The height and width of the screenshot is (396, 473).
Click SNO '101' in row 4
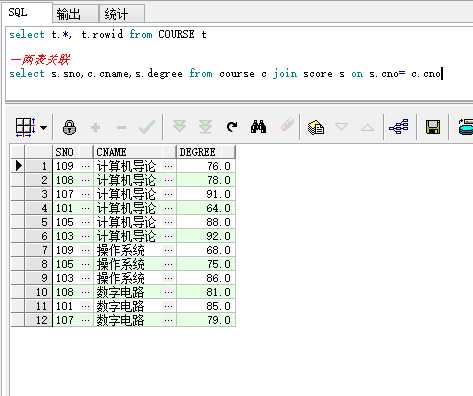coord(65,208)
